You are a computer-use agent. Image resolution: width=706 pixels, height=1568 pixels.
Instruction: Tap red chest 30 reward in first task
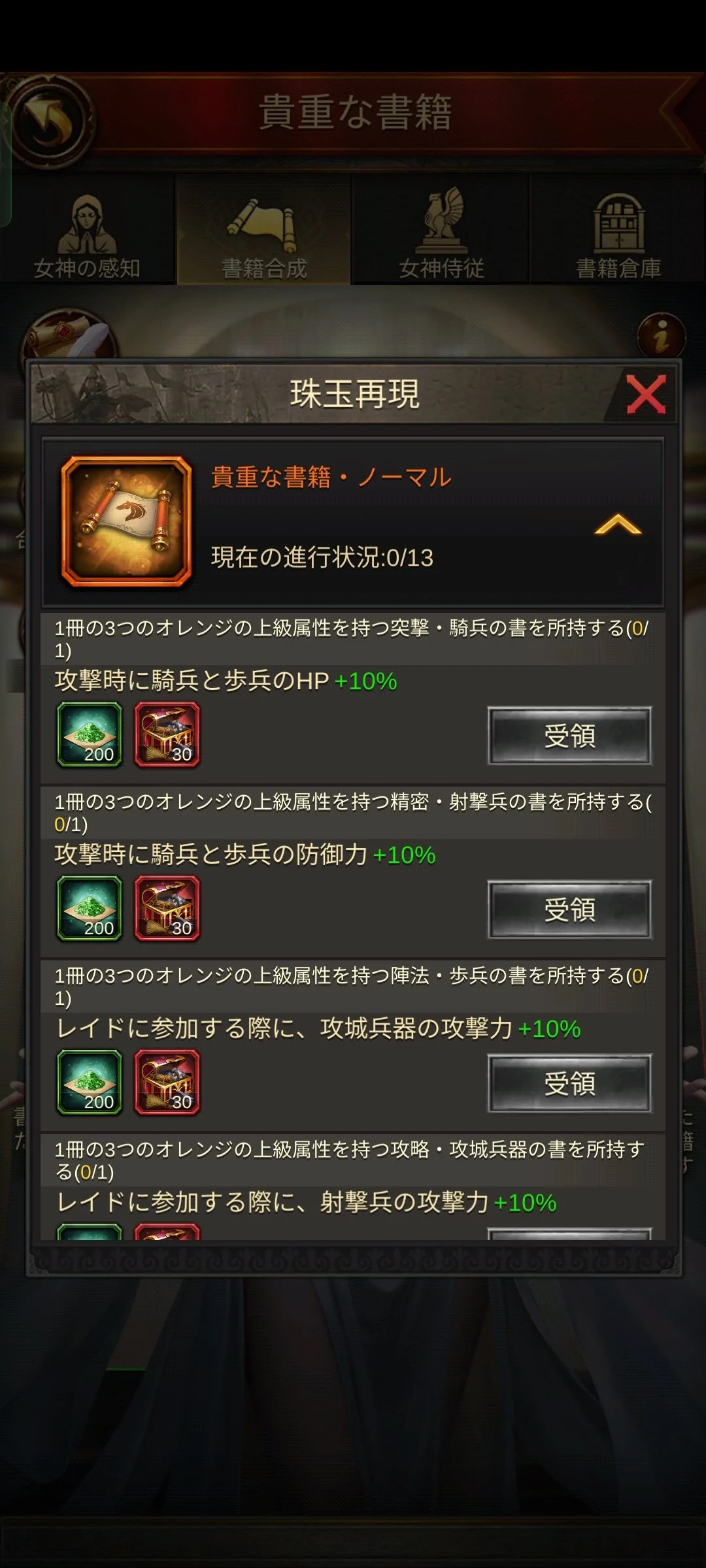coord(167,734)
